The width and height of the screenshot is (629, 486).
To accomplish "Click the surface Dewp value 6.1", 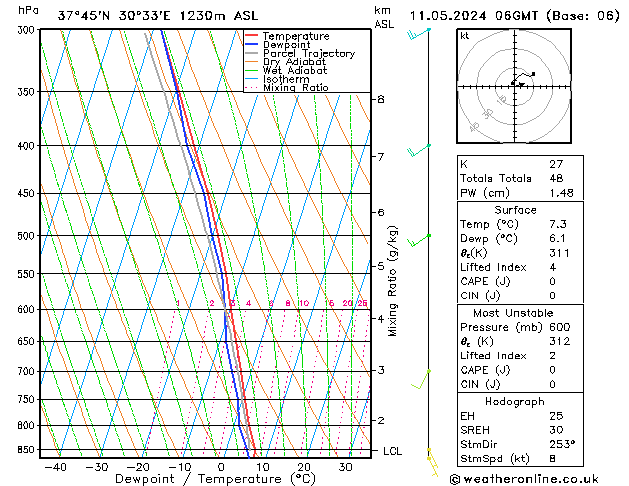I will [558, 238].
